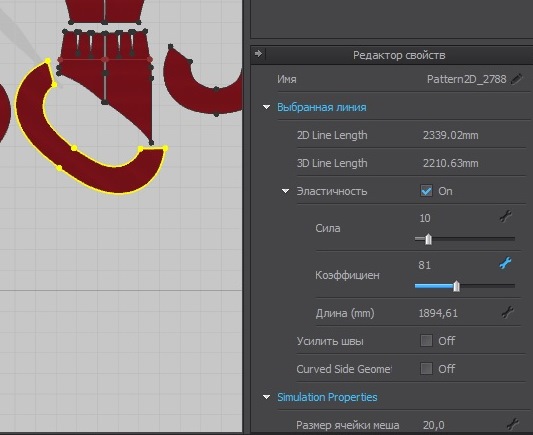Screen dimensions: 533x435
Task: Click the wrench icon next to Сила
Action: point(505,216)
